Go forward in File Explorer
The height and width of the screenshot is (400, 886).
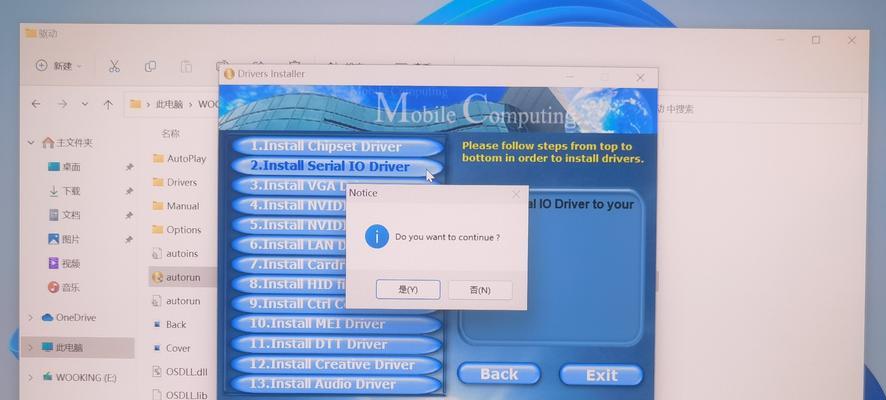pyautogui.click(x=62, y=104)
